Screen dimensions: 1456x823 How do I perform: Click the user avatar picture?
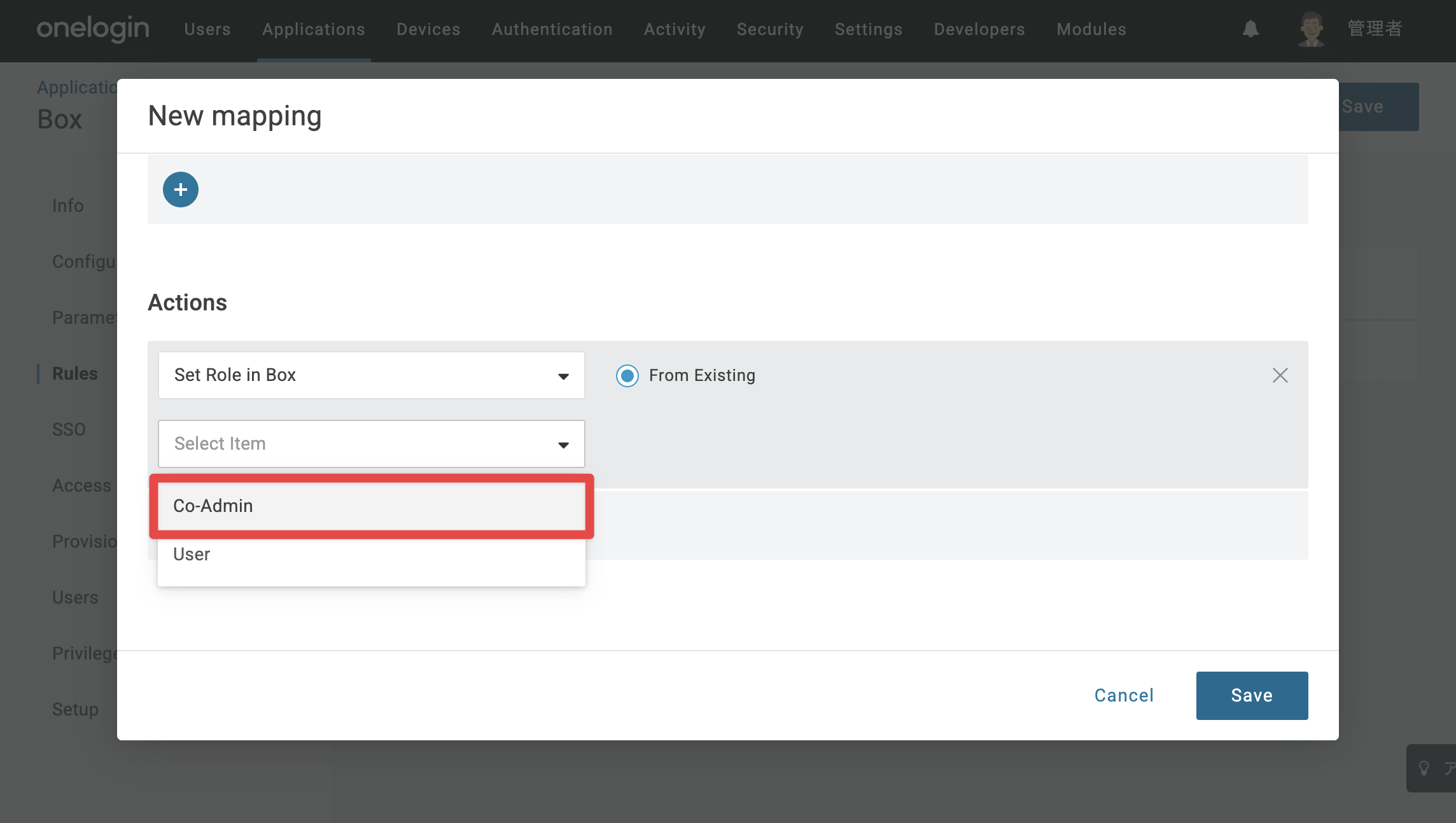point(1312,29)
